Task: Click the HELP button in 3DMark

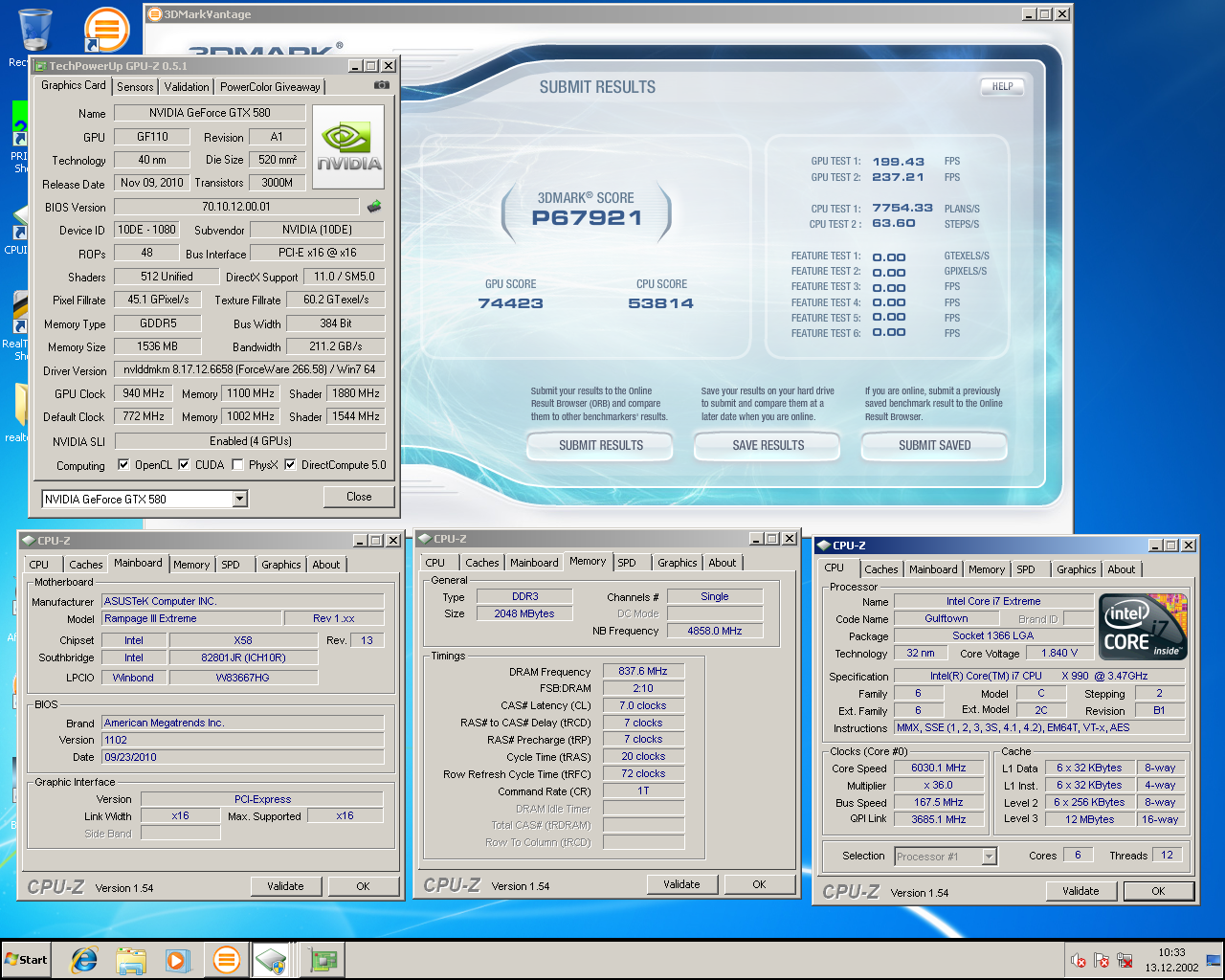Action: [1002, 86]
